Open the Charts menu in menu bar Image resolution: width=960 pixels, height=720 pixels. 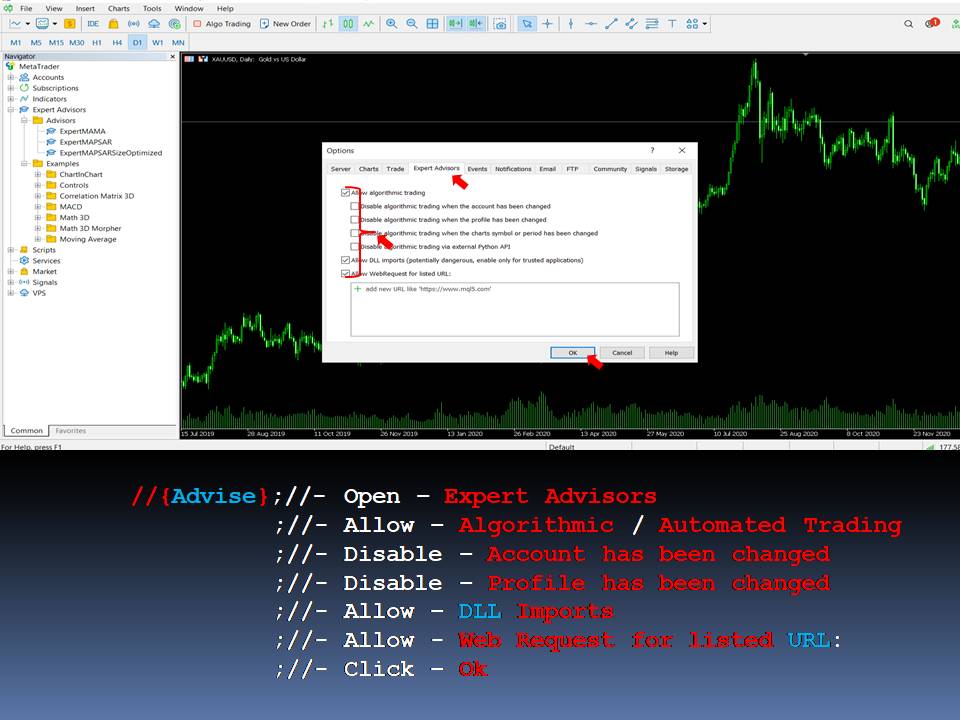(119, 8)
